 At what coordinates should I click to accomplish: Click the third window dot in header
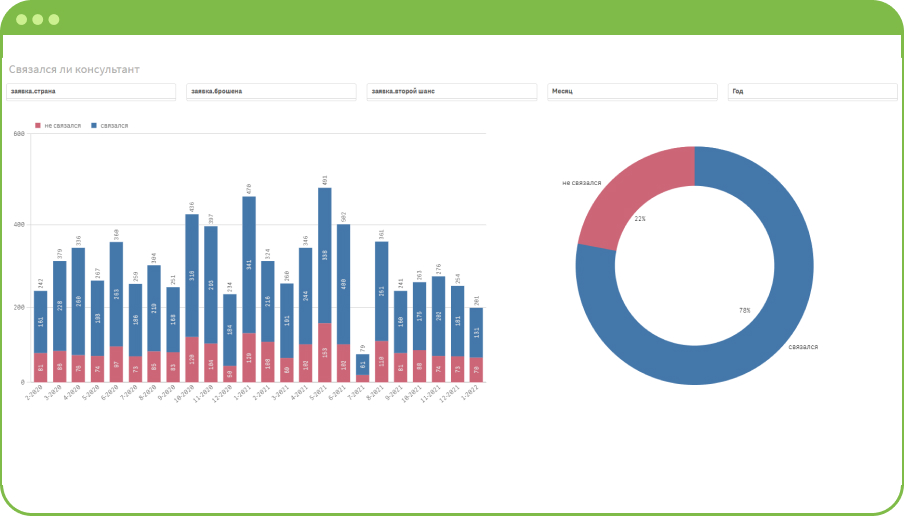coord(54,19)
